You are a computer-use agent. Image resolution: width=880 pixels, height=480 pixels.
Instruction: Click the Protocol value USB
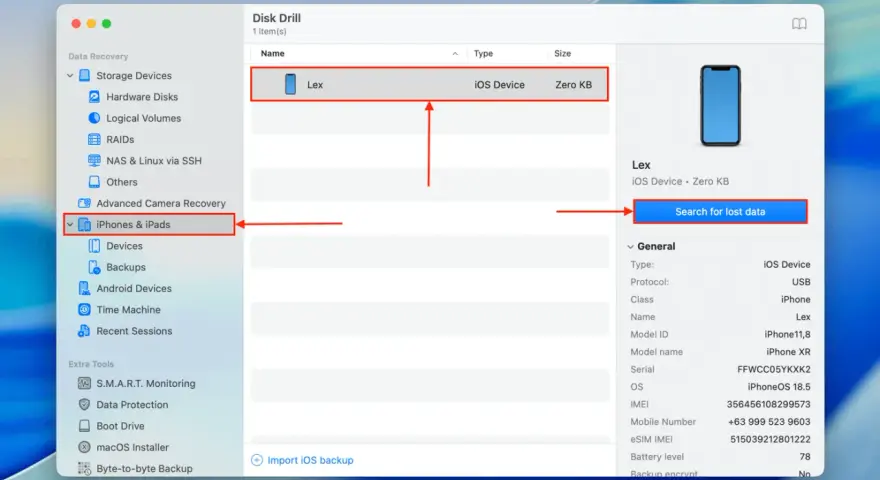pos(801,282)
